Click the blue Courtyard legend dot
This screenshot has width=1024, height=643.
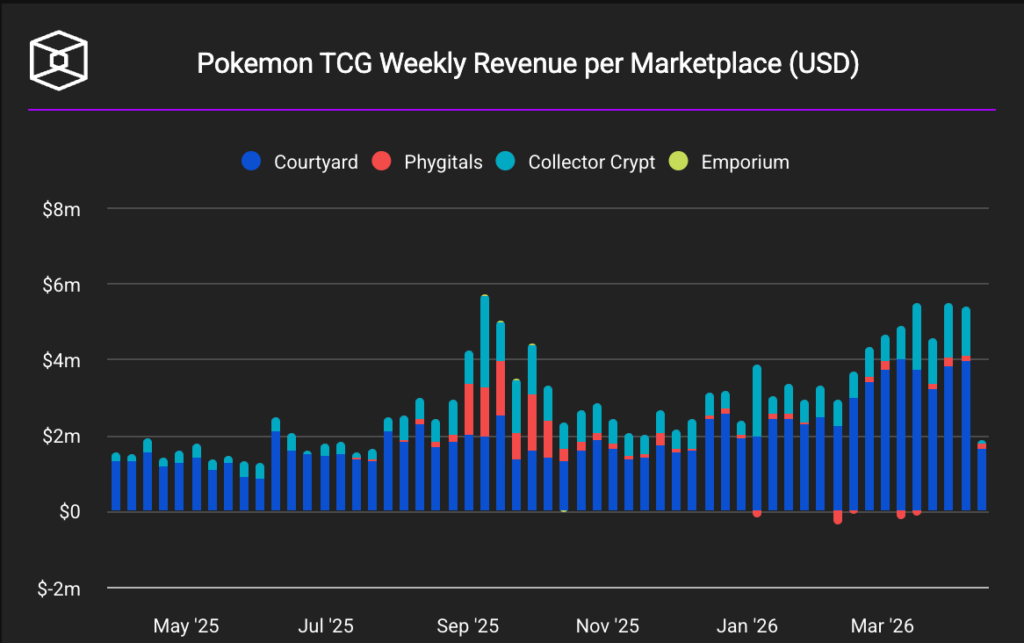click(x=252, y=162)
